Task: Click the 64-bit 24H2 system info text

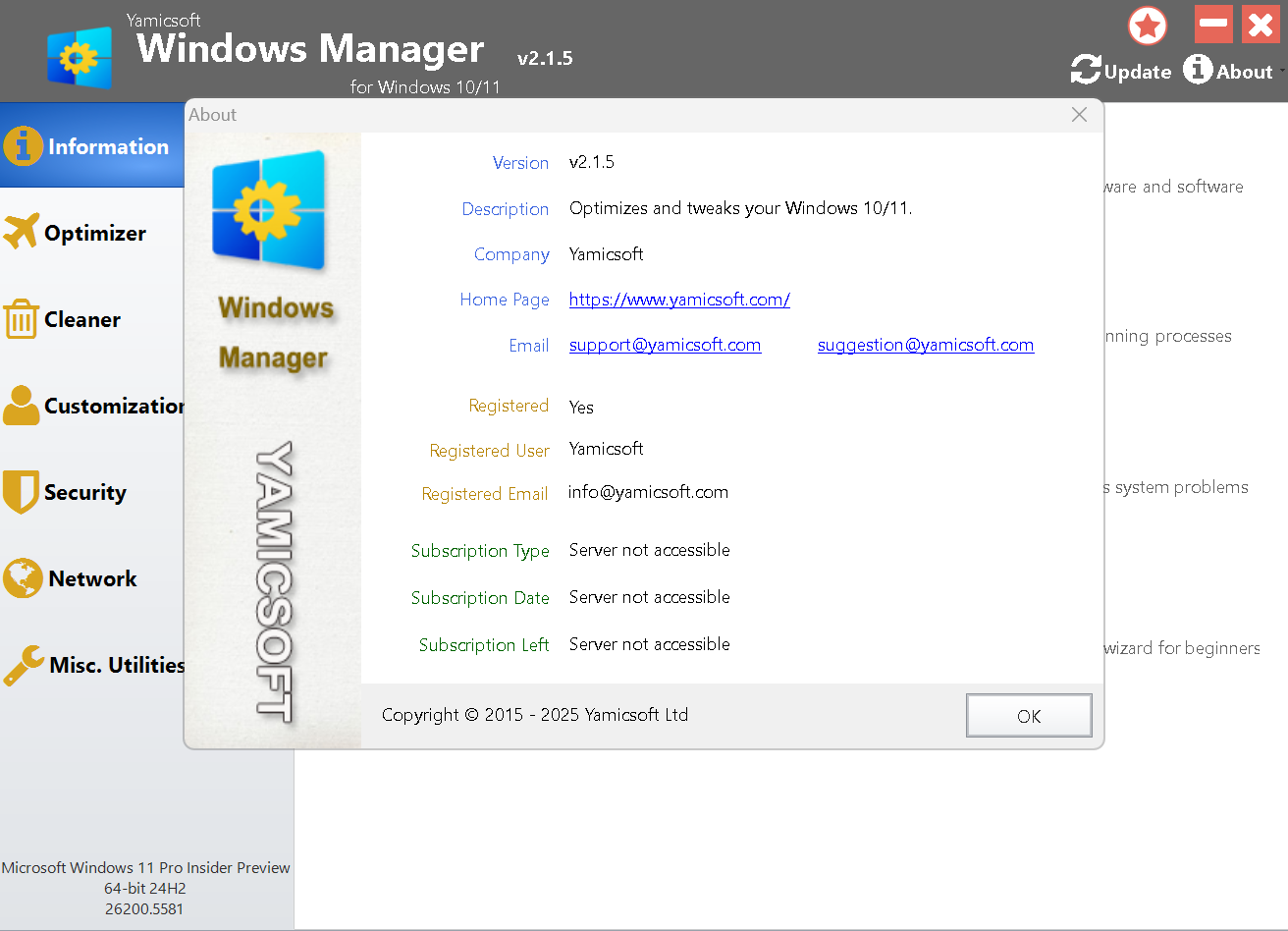Action: click(x=145, y=889)
